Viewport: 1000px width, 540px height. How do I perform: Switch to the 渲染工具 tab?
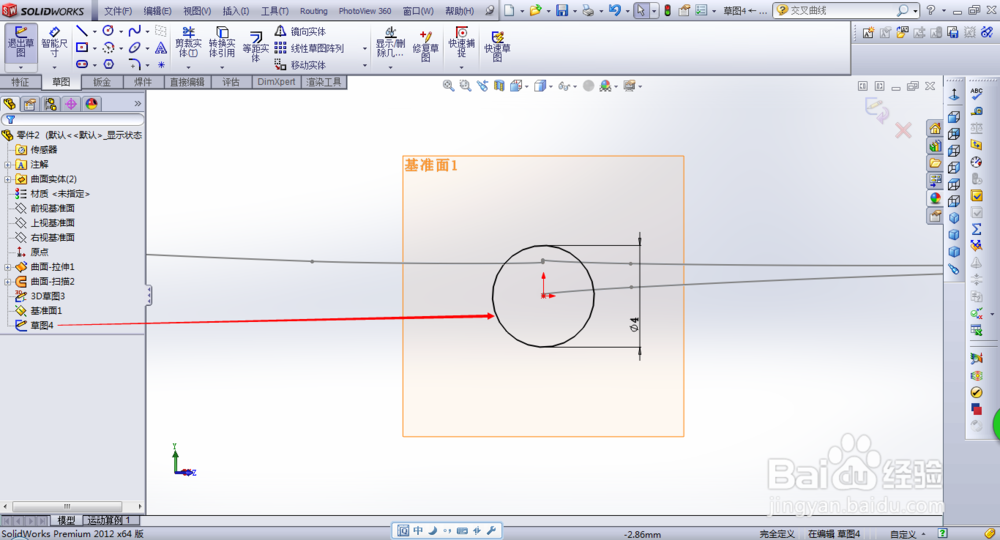(x=324, y=82)
